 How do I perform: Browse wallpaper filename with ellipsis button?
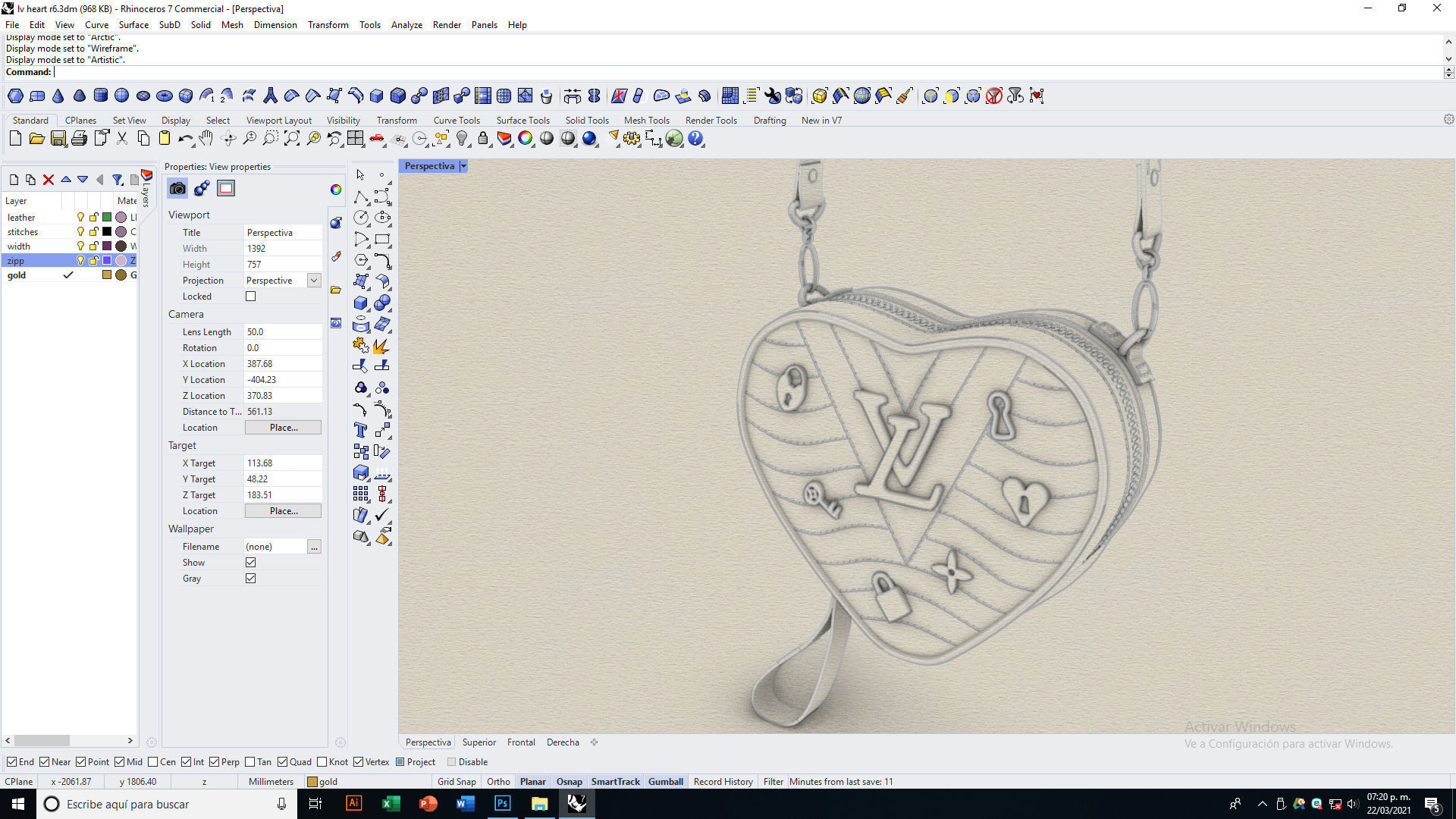pos(314,547)
